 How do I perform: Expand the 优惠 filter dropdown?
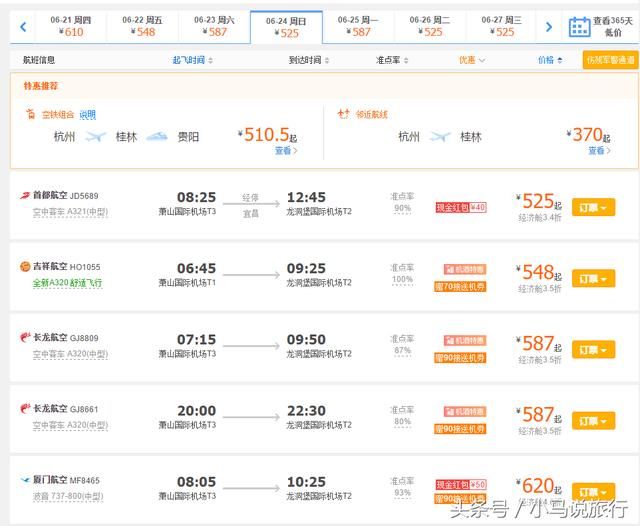pos(471,60)
